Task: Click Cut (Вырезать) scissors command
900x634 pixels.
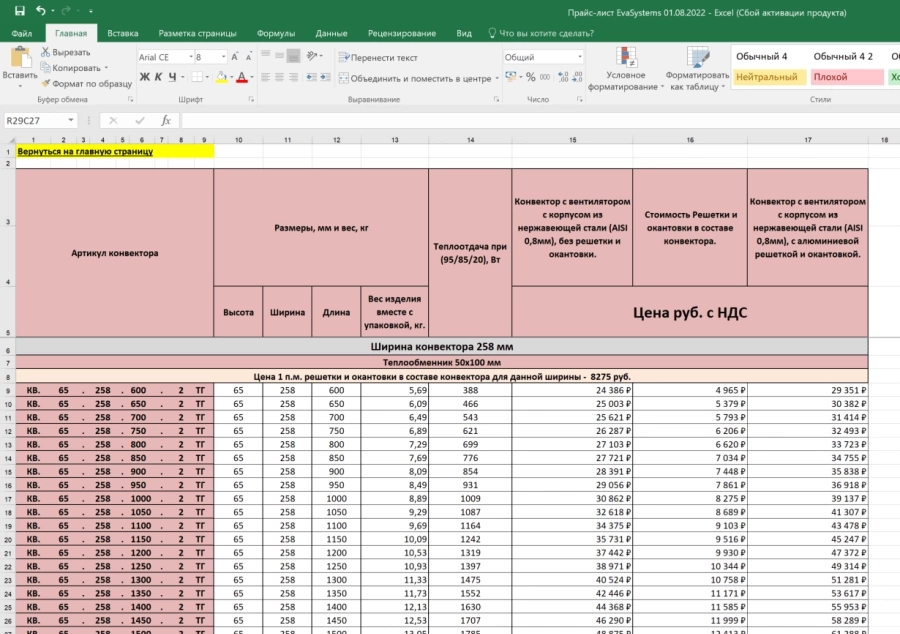Action: [65, 52]
